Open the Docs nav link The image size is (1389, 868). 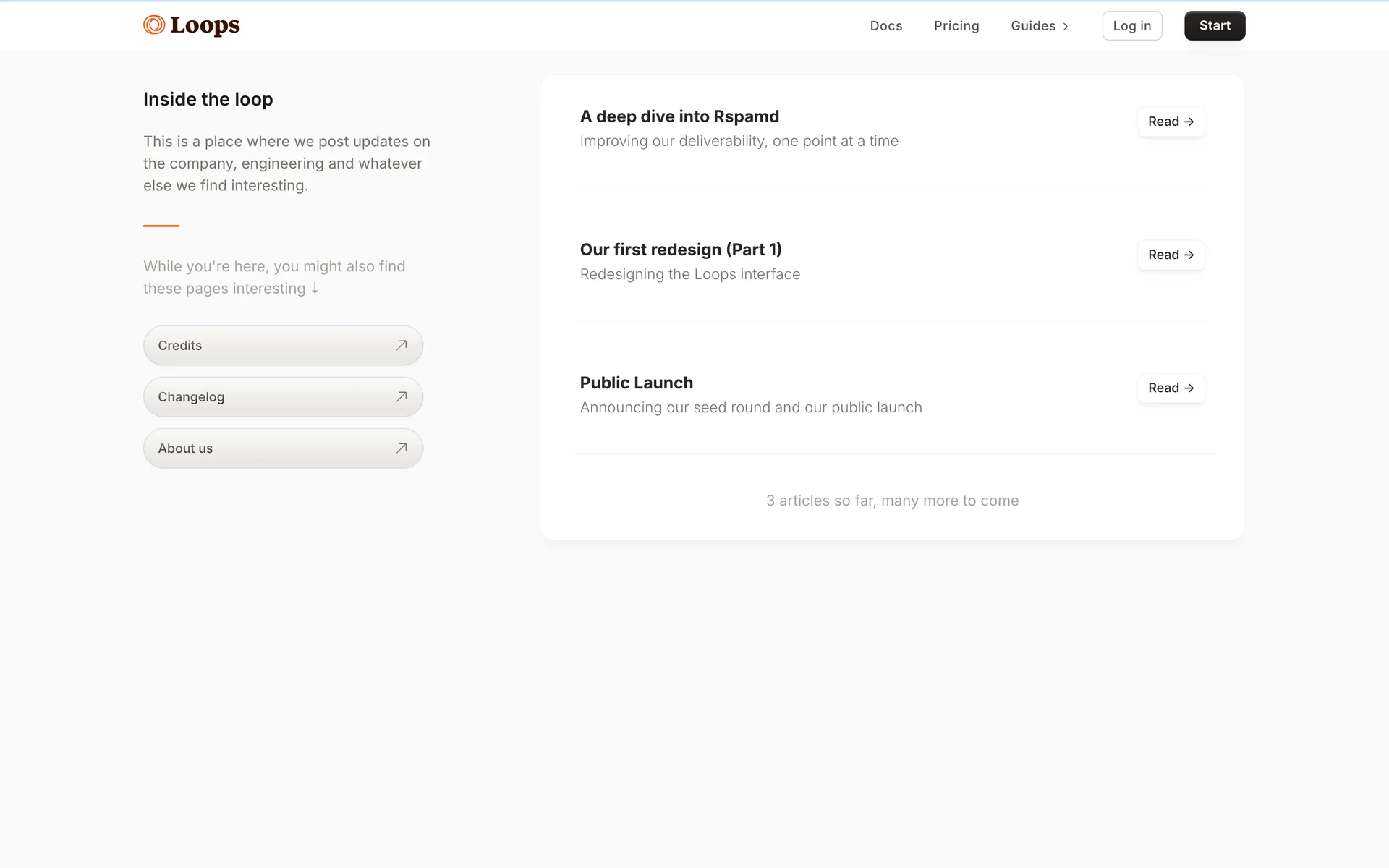[x=885, y=26]
